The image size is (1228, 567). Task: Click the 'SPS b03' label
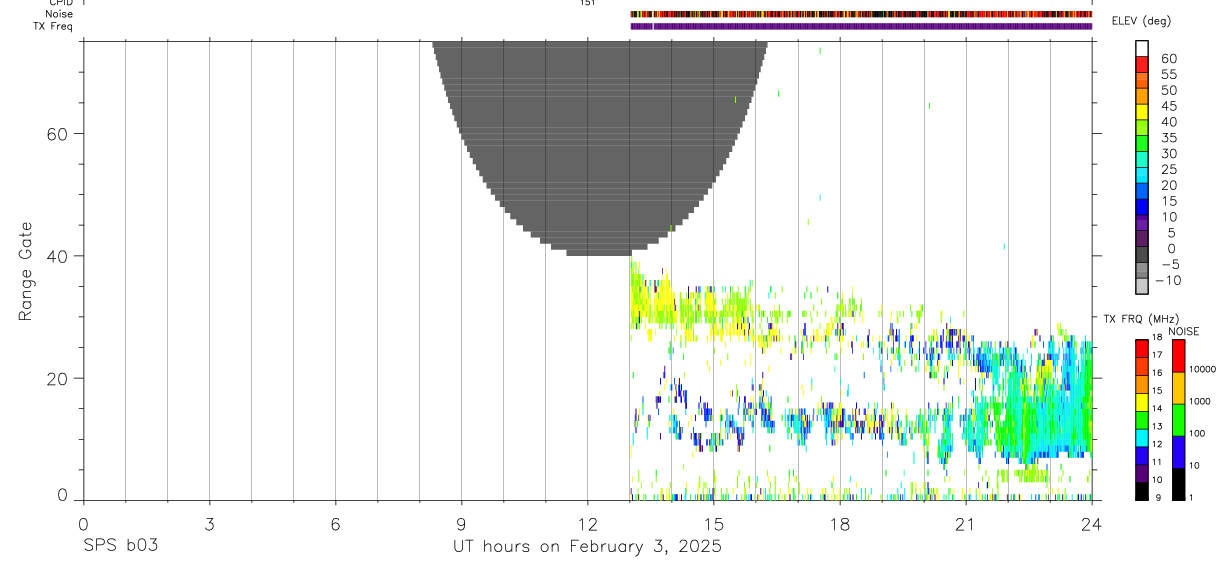click(x=121, y=546)
